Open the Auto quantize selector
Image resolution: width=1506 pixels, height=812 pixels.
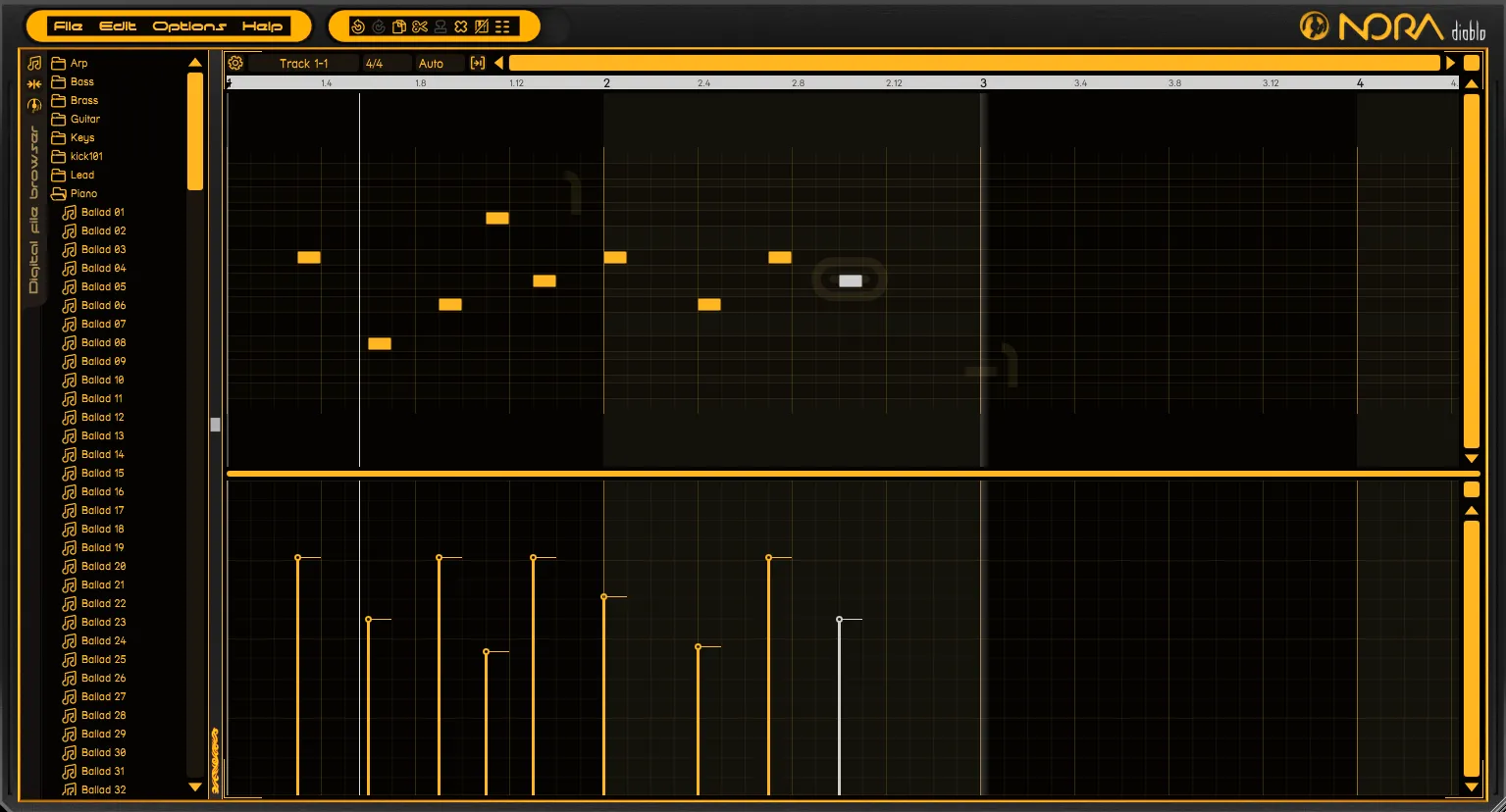pyautogui.click(x=431, y=63)
